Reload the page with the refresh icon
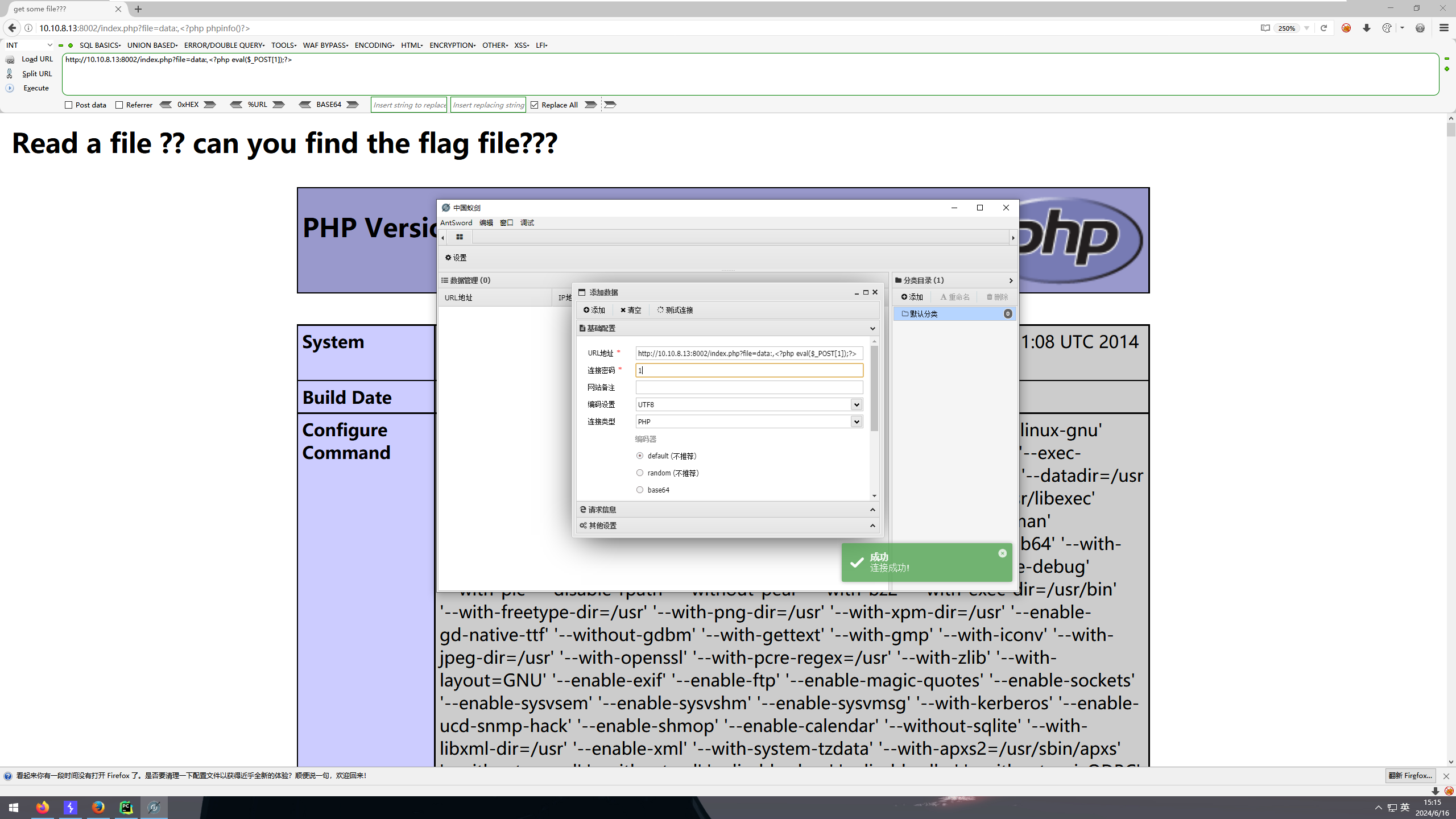 (1324, 28)
